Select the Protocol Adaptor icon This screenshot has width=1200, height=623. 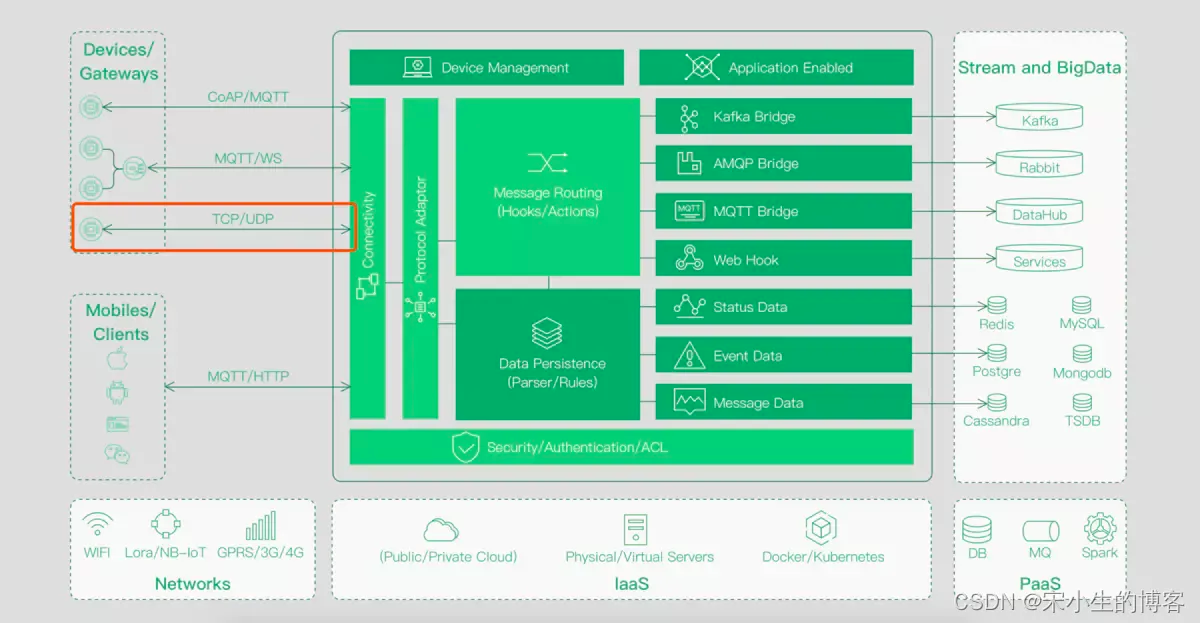pyautogui.click(x=420, y=308)
